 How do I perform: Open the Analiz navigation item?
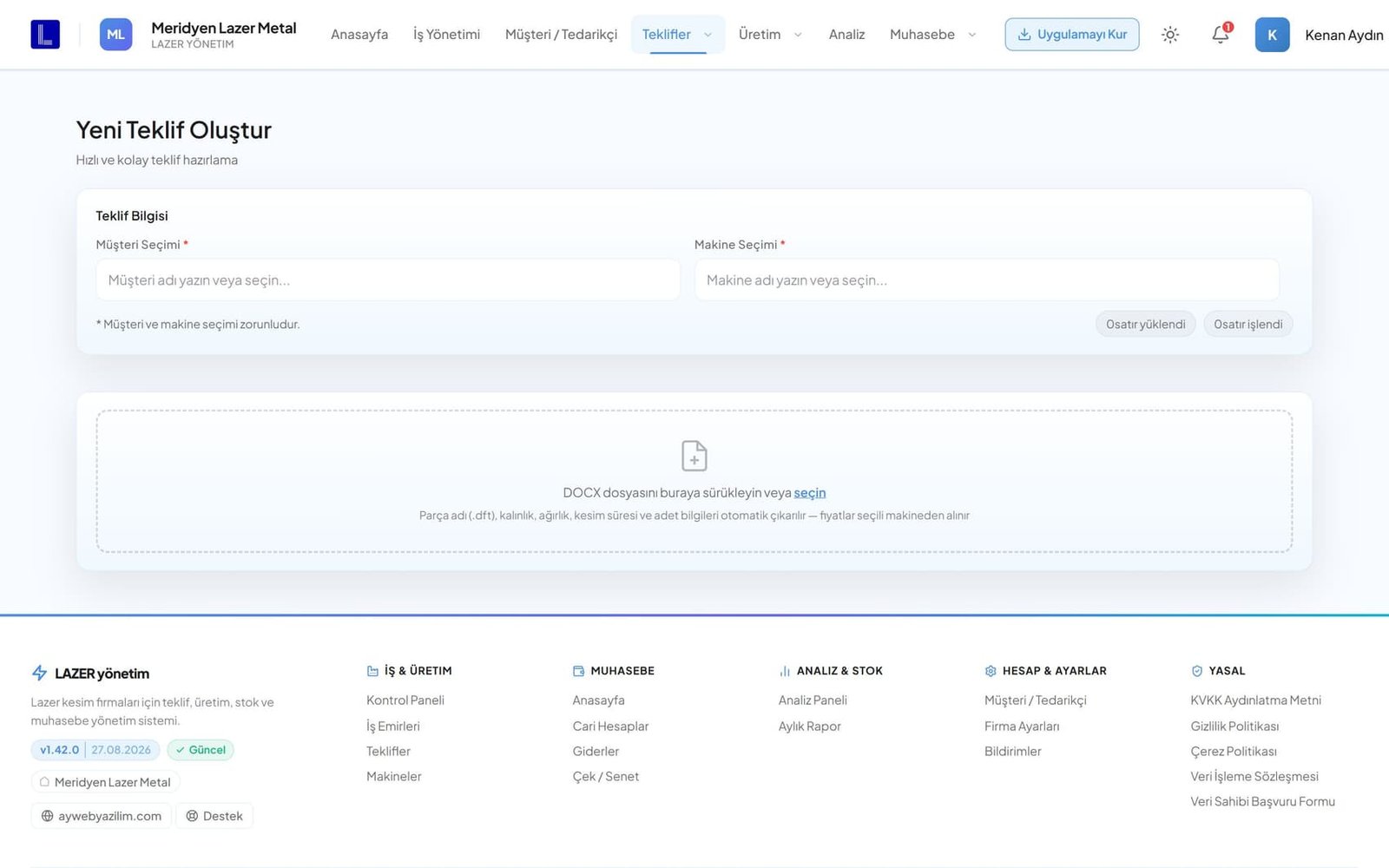click(x=846, y=35)
